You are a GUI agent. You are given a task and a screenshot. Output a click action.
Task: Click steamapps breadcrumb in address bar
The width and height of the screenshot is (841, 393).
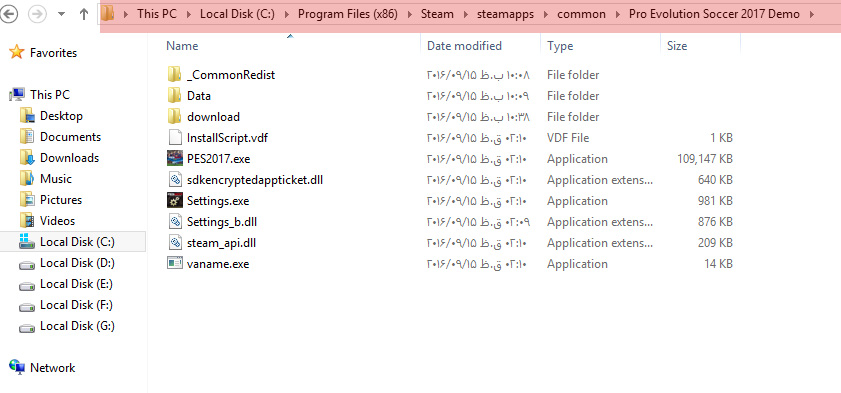(x=505, y=14)
